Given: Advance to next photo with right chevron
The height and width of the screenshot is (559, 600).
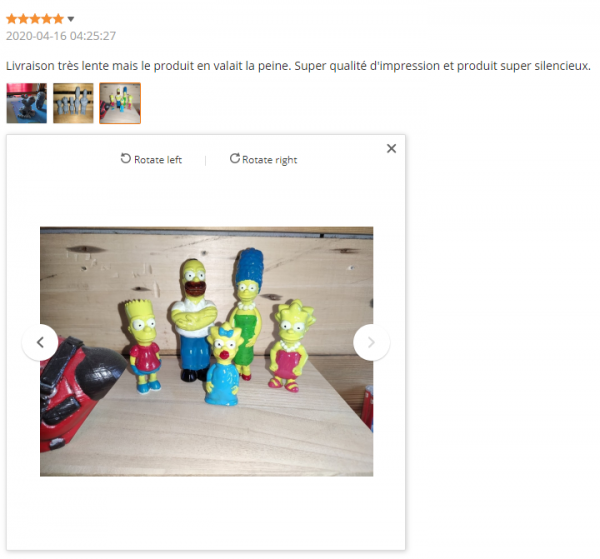Looking at the screenshot, I should point(371,342).
